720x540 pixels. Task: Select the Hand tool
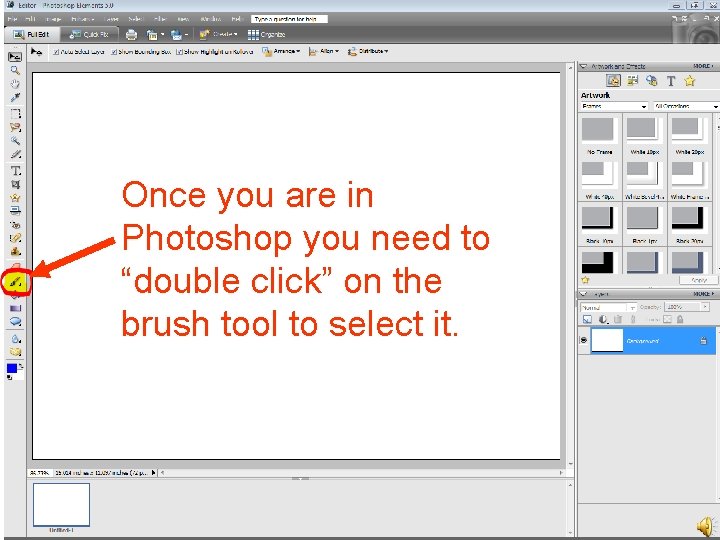pos(15,84)
